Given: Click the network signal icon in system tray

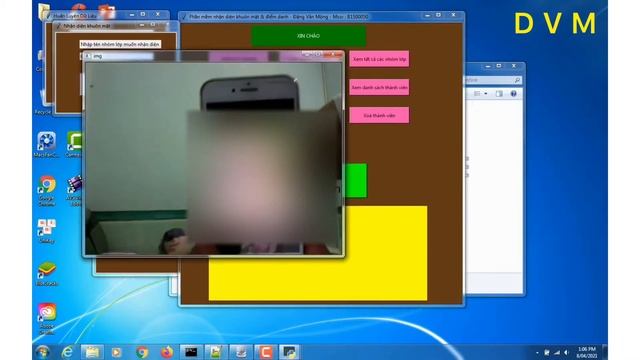Looking at the screenshot, I should [556, 352].
